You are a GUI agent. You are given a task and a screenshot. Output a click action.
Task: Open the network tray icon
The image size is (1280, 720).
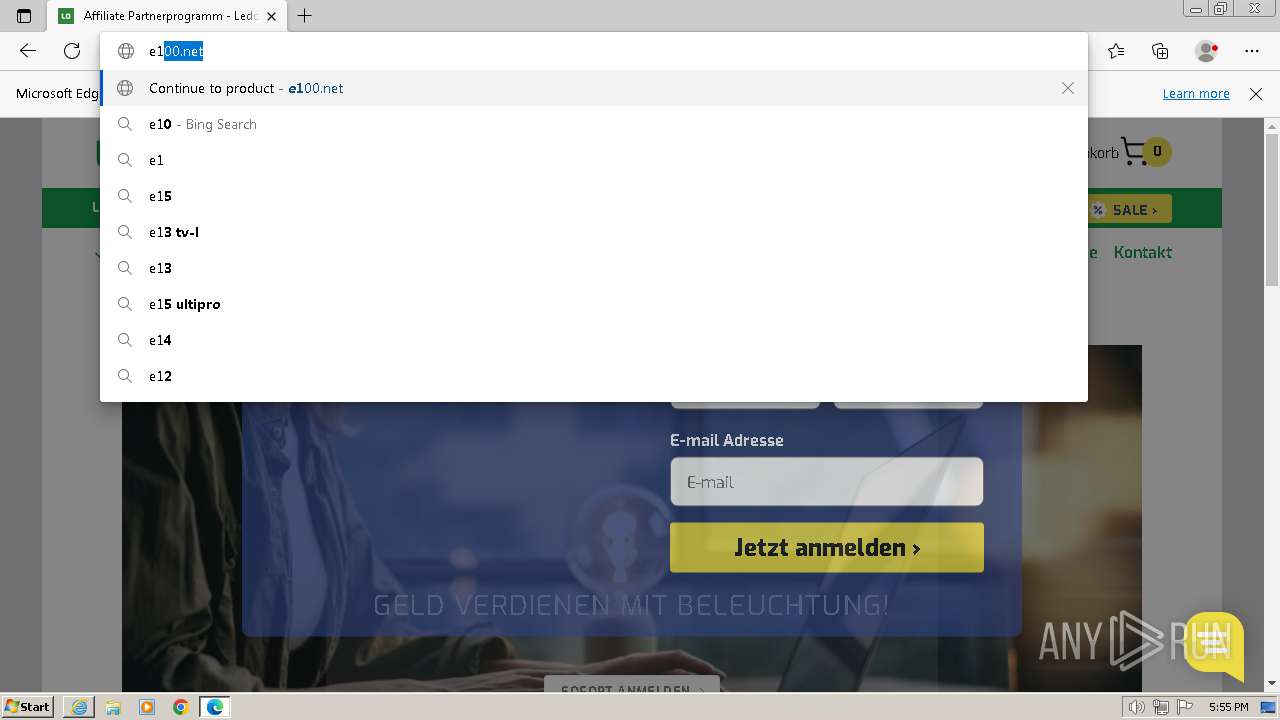[1160, 707]
